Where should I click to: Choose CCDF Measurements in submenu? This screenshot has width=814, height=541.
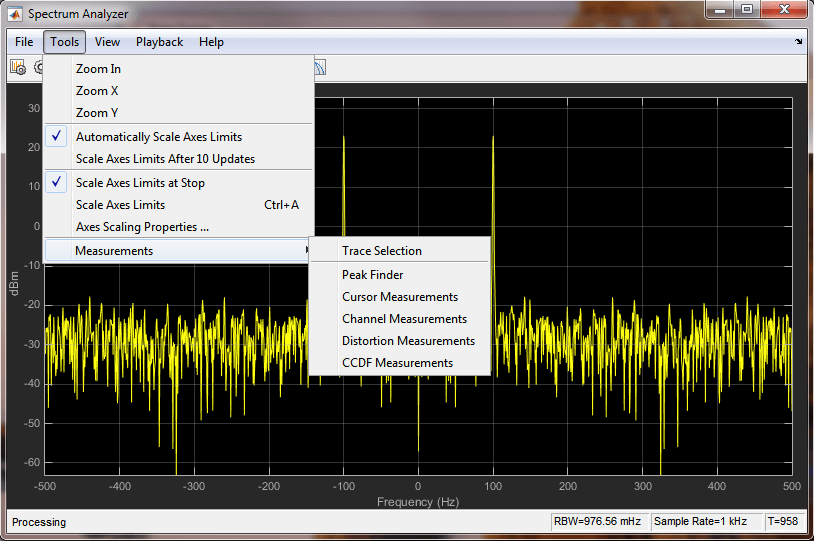(x=399, y=363)
